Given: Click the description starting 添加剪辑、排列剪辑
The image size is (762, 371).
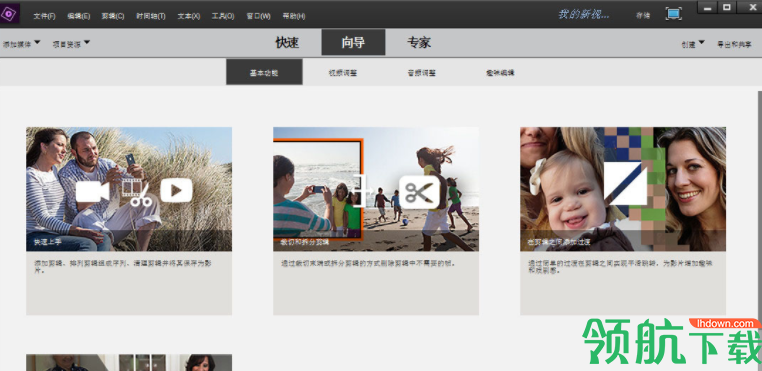Looking at the screenshot, I should coord(123,266).
